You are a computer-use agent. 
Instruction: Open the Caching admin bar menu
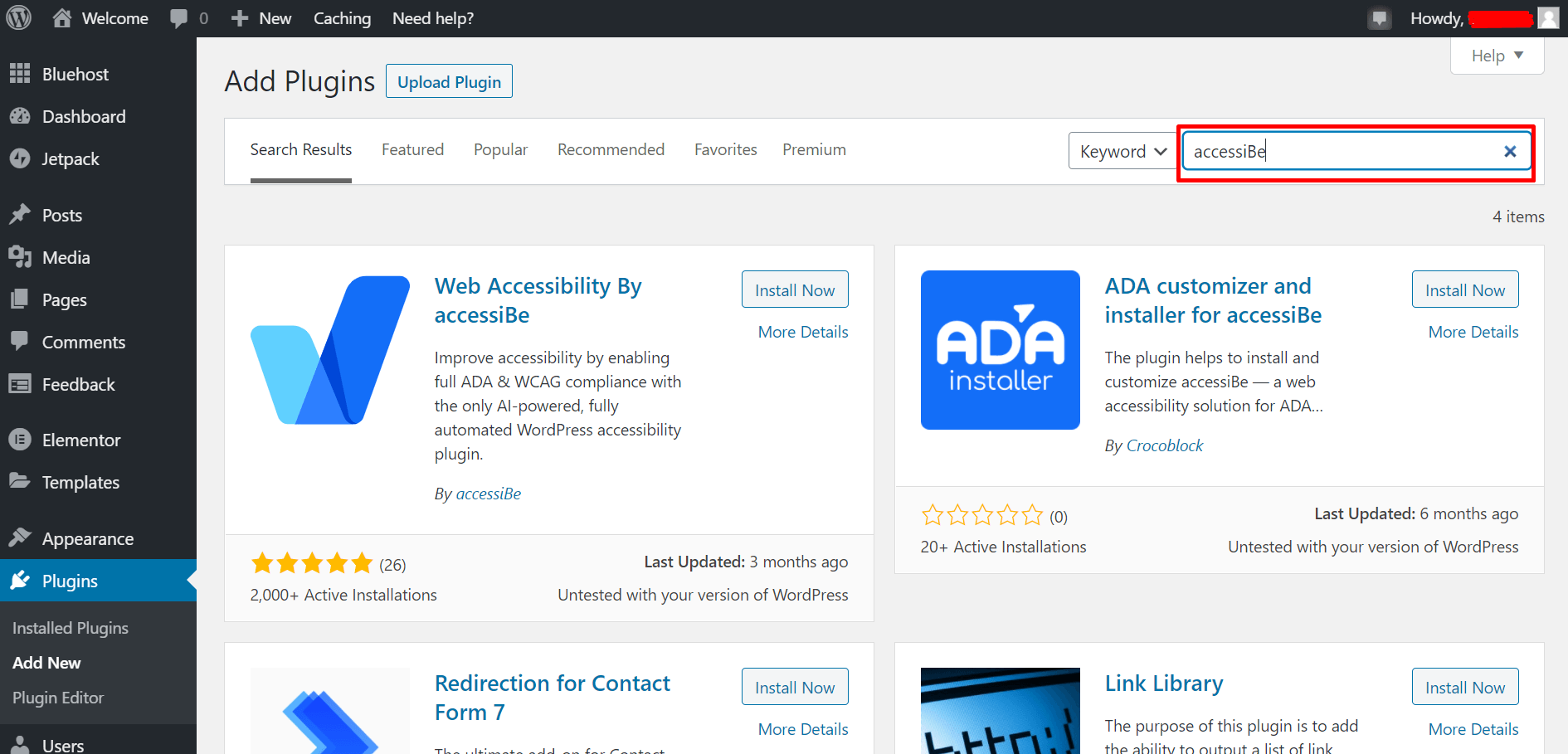(342, 18)
